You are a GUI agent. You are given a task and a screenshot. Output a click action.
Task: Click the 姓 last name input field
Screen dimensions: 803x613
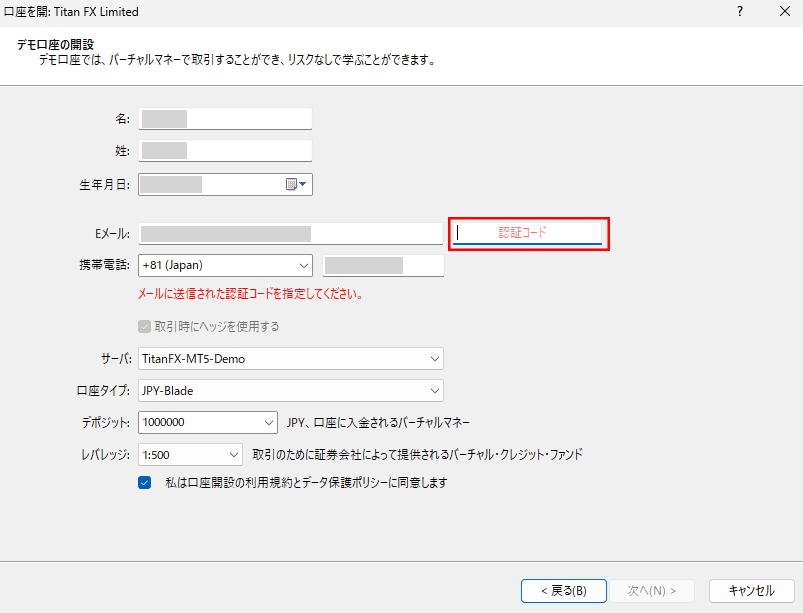(226, 151)
